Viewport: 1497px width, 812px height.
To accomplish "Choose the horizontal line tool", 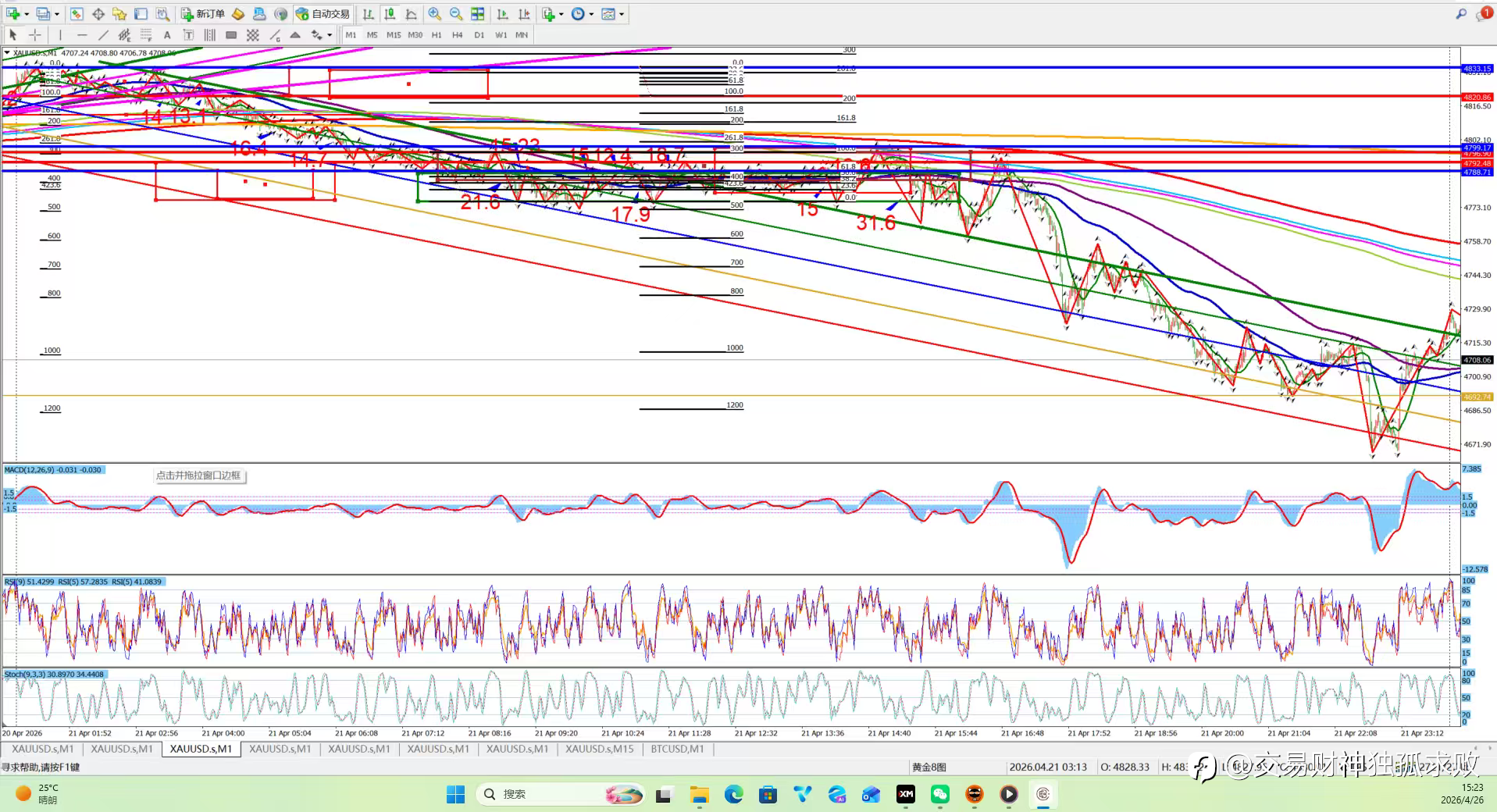I will pyautogui.click(x=82, y=35).
